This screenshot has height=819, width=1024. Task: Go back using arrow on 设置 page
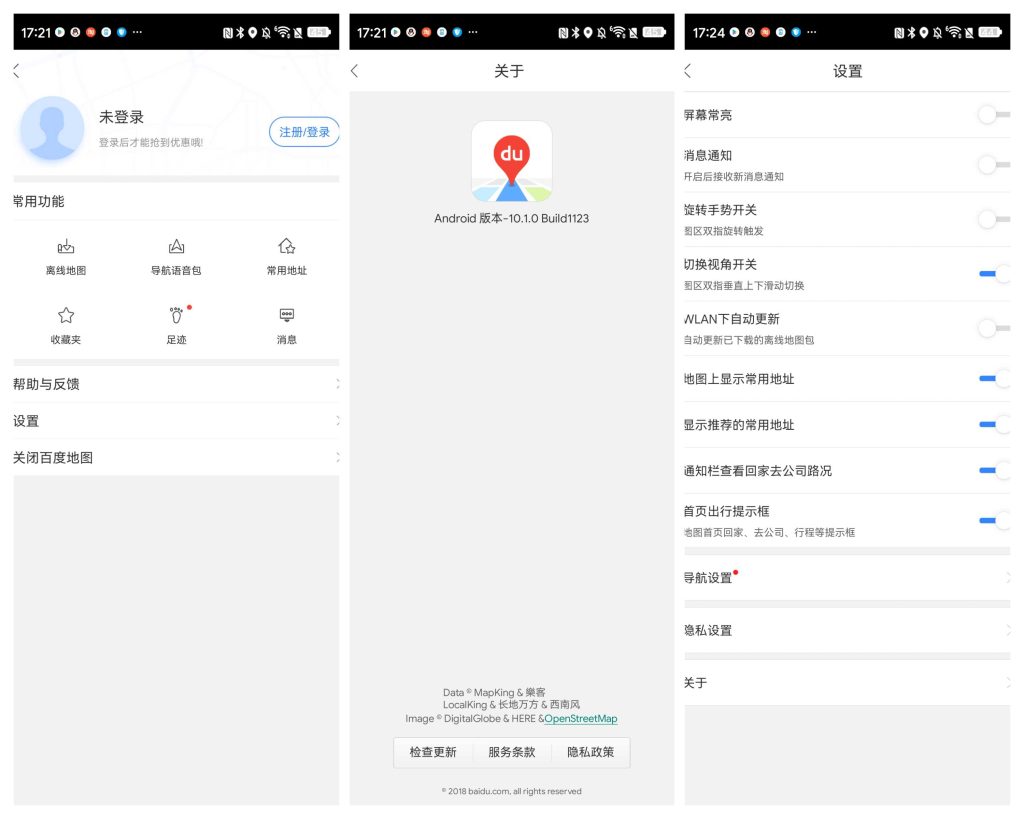[688, 71]
